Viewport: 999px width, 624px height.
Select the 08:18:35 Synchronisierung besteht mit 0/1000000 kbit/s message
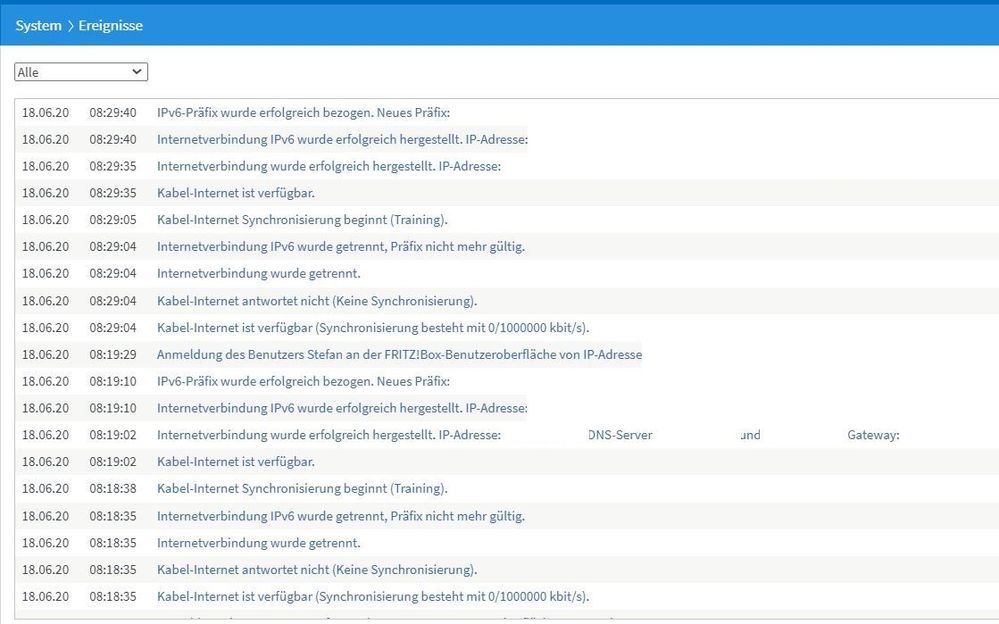click(373, 597)
